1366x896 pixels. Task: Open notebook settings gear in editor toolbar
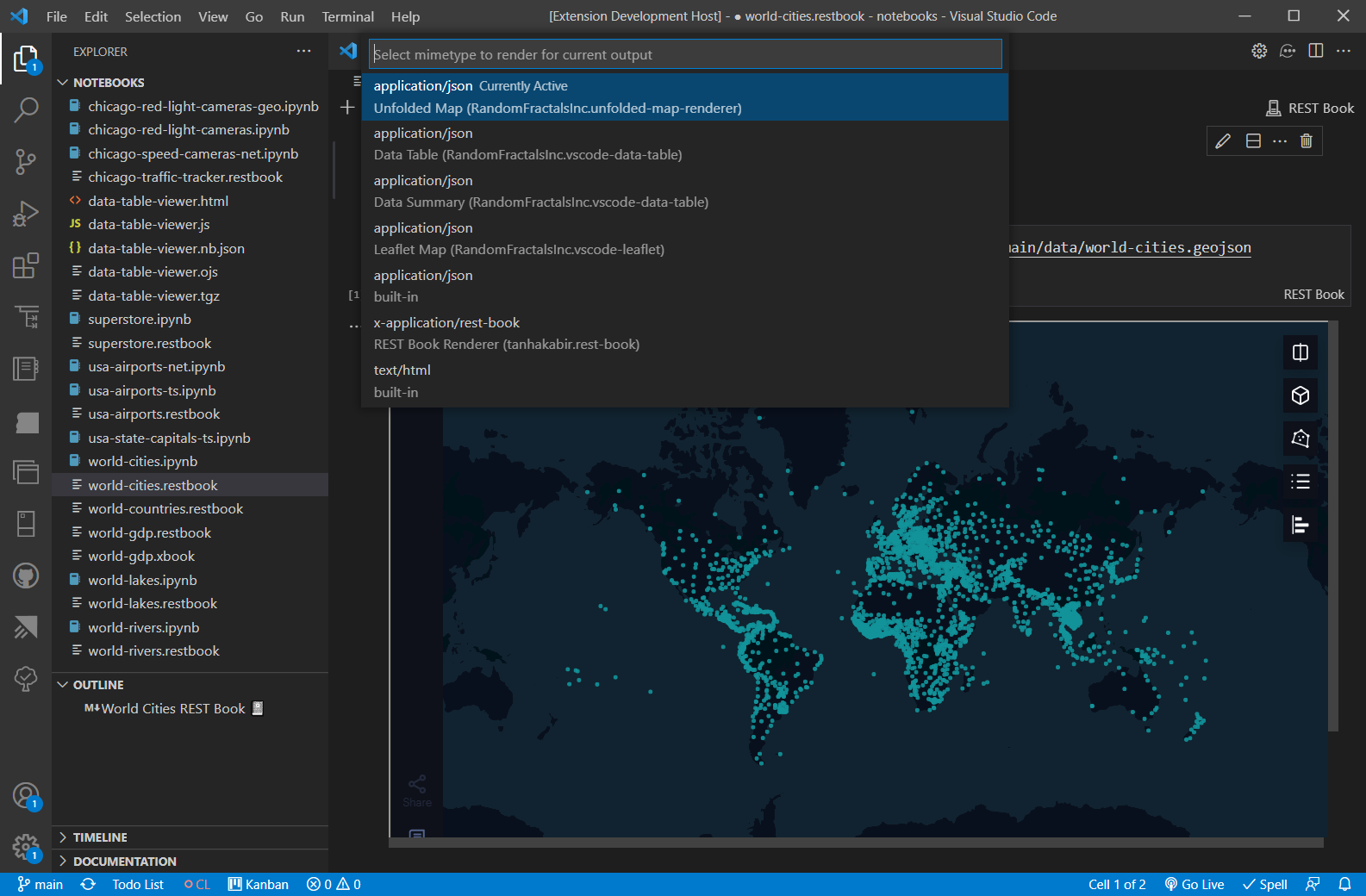pyautogui.click(x=1259, y=51)
